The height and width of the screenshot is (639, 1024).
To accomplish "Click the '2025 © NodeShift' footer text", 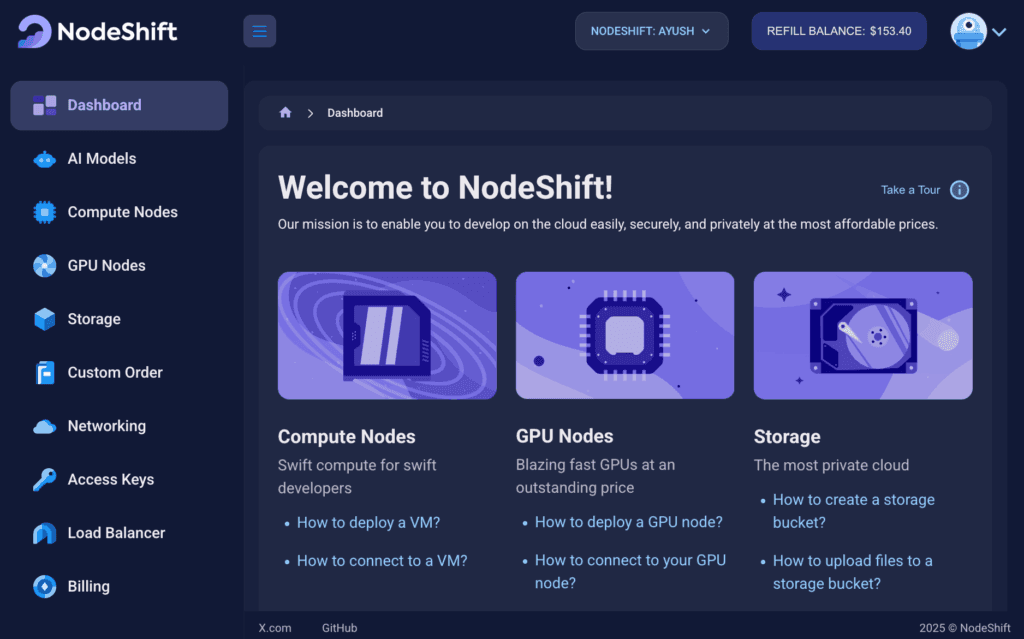I will click(x=965, y=628).
